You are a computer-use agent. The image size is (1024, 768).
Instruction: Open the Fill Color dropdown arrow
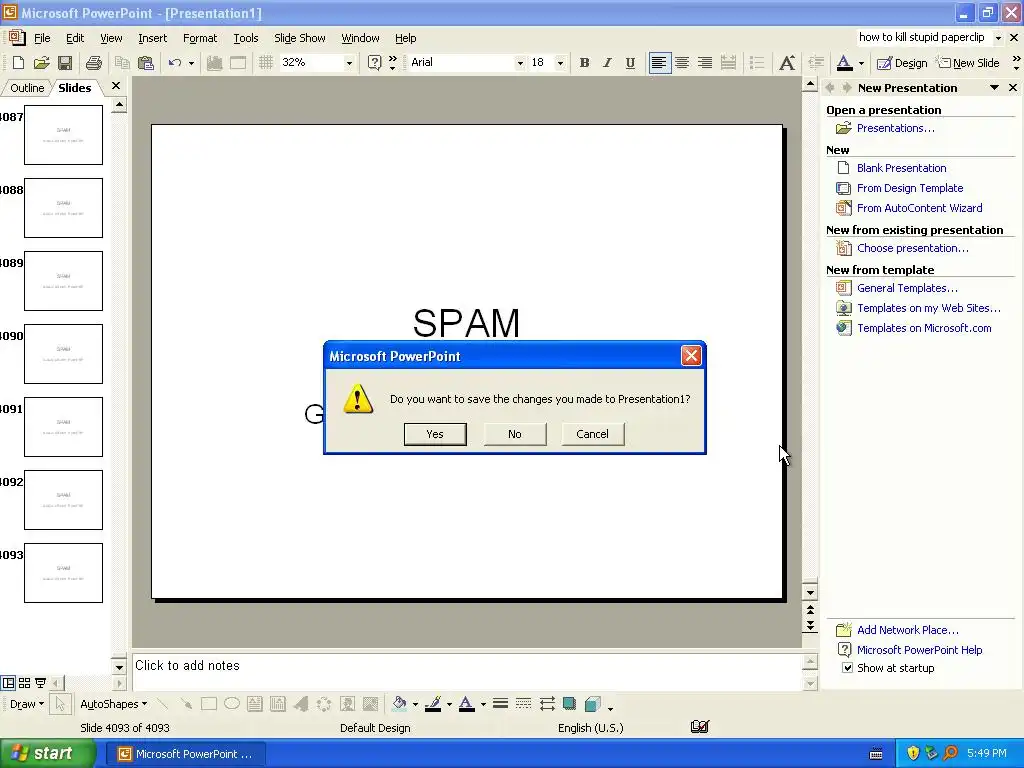pos(415,704)
